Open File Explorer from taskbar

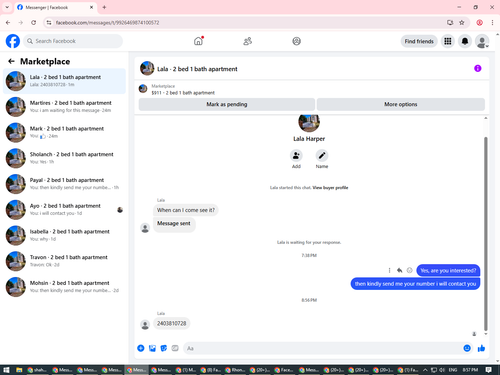(19, 370)
